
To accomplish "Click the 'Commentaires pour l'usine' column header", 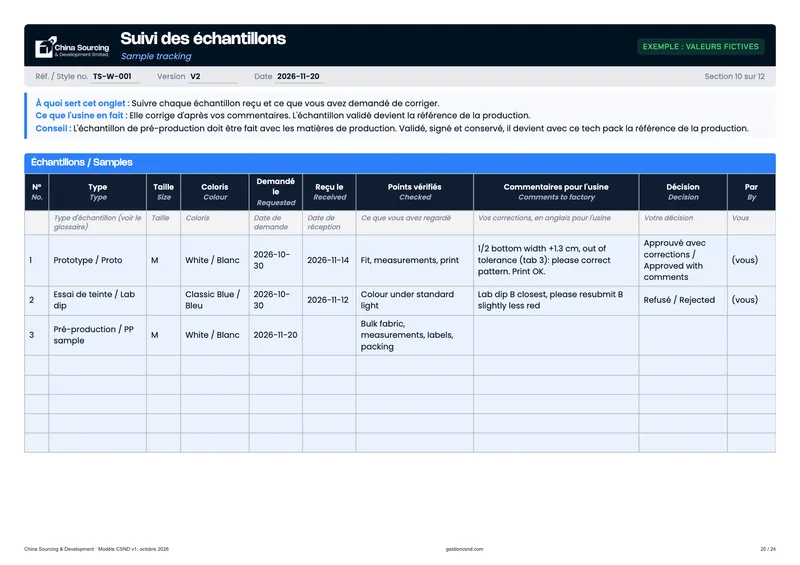I will coord(556,192).
